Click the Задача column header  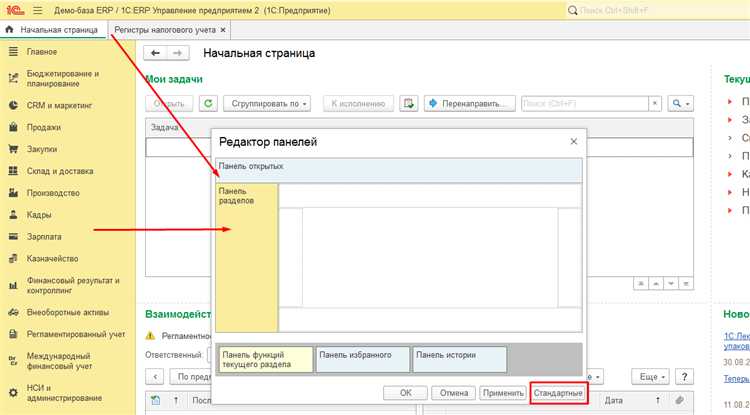coord(165,128)
